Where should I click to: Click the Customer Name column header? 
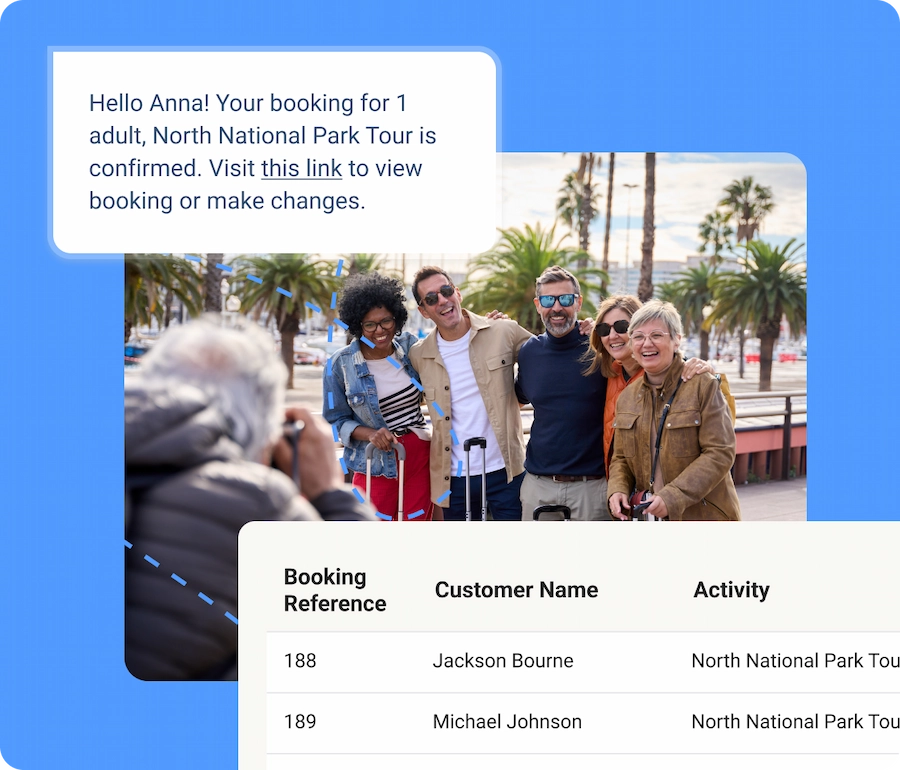click(x=516, y=590)
